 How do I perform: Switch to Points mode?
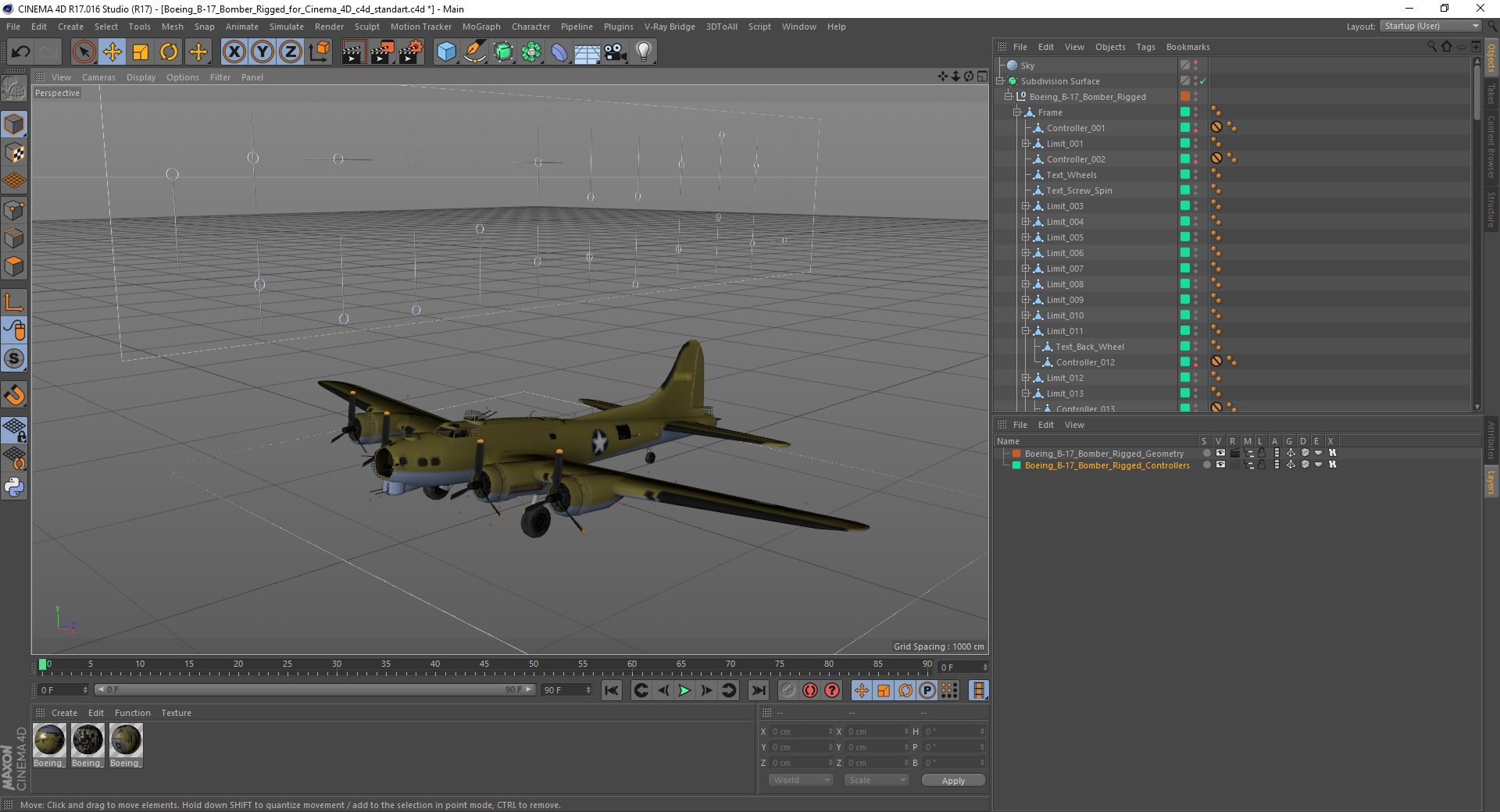(14, 210)
